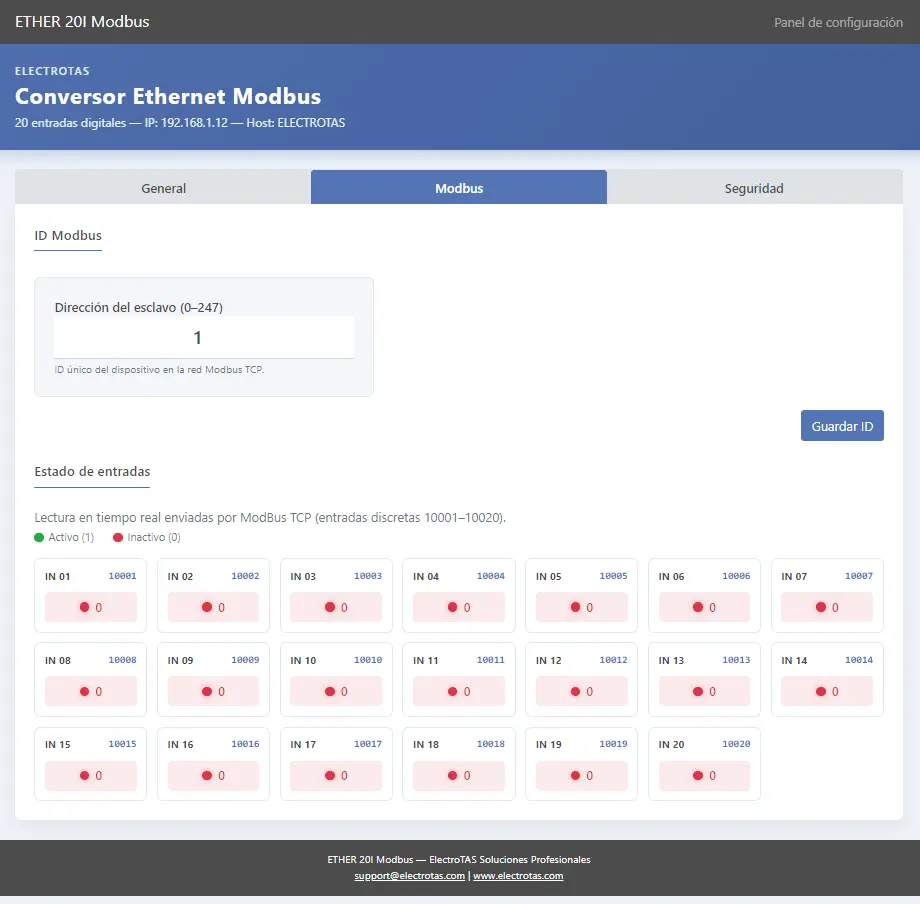920x904 pixels.
Task: Select the "IN 16" input label
Action: [180, 744]
